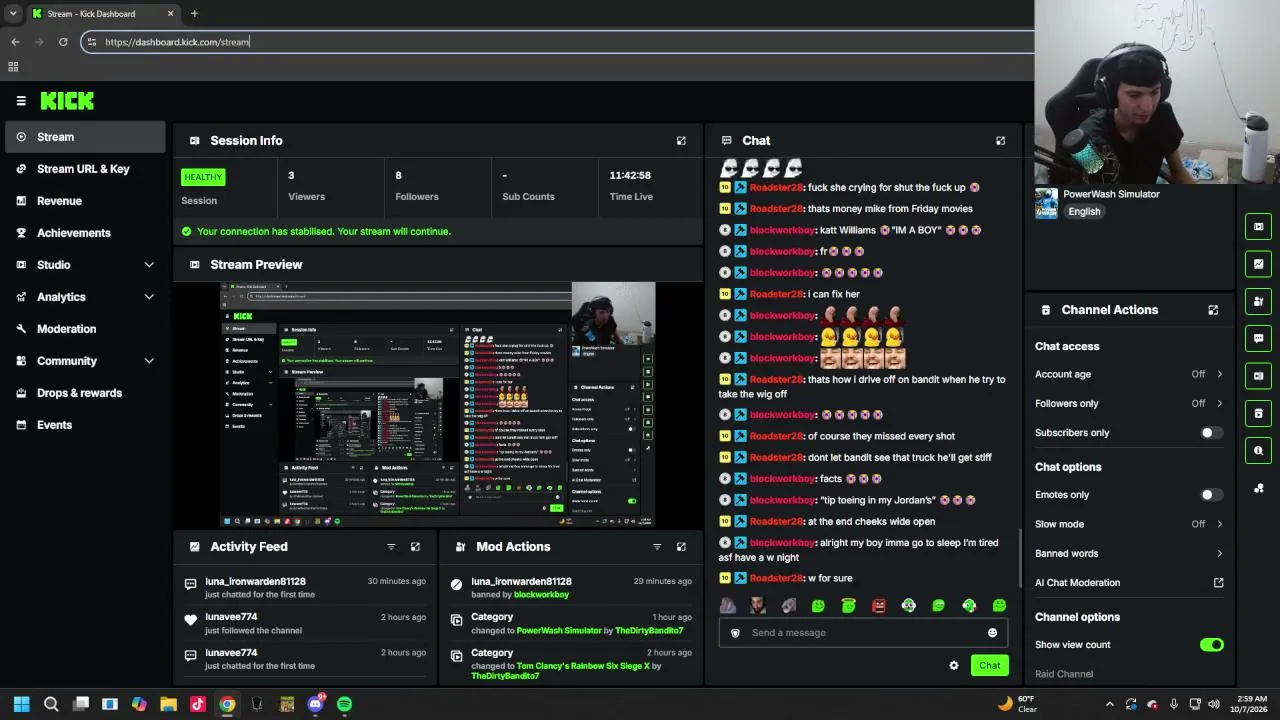Pop out the Chat panel
1280x720 pixels.
[x=1000, y=141]
